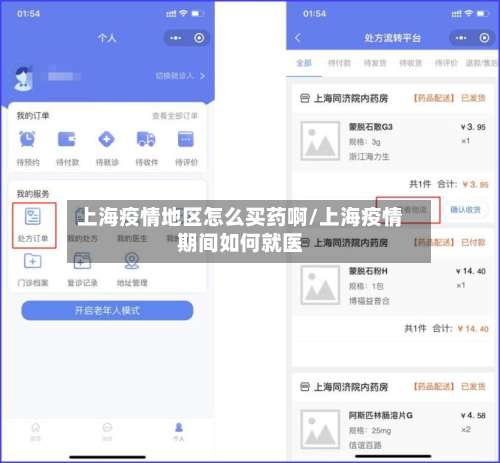This screenshot has width=500, height=463.
Task: Click 处方流转平台 page title
Action: pyautogui.click(x=392, y=38)
